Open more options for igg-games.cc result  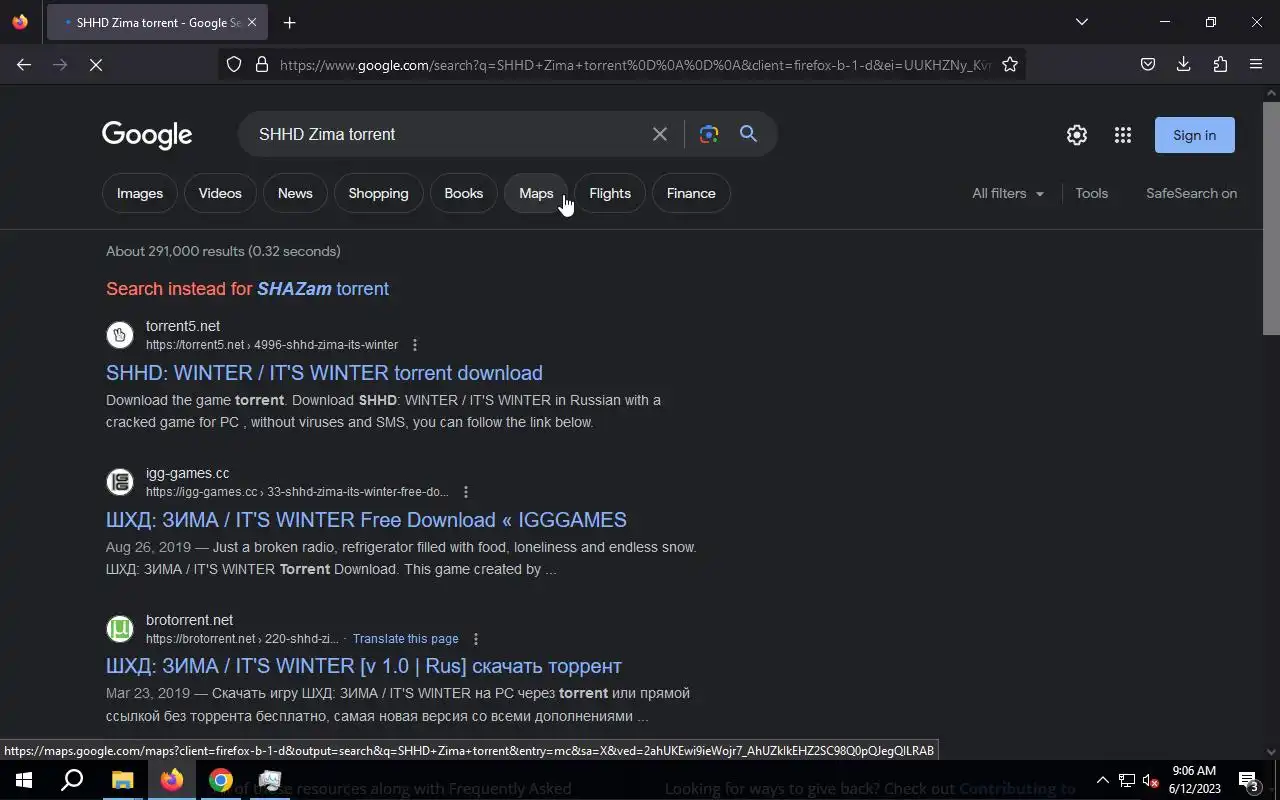pyautogui.click(x=466, y=492)
